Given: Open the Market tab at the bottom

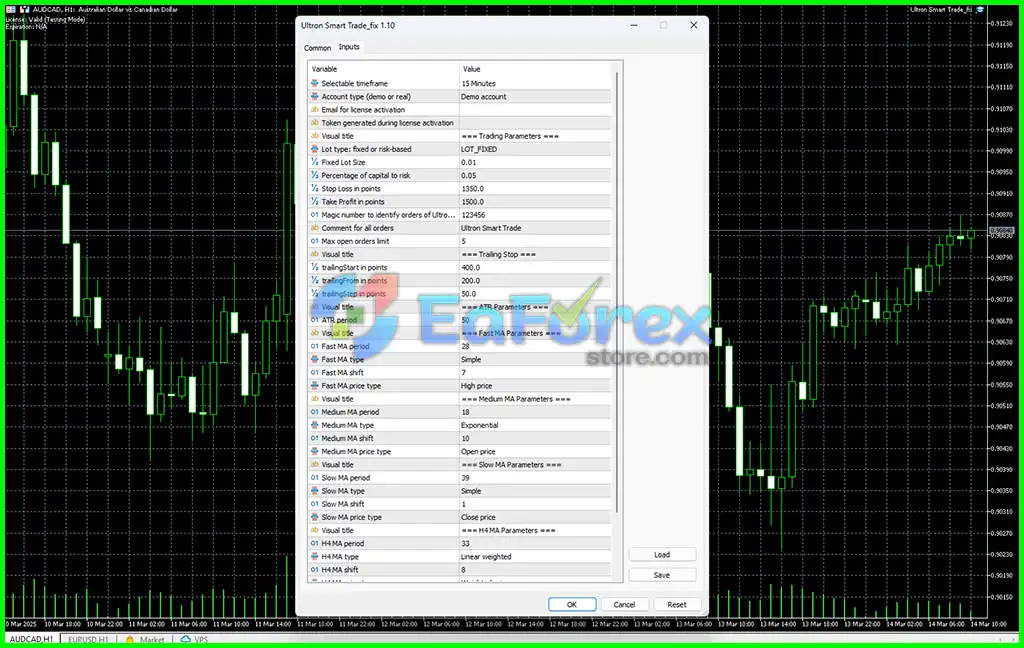Looking at the screenshot, I should coord(146,640).
